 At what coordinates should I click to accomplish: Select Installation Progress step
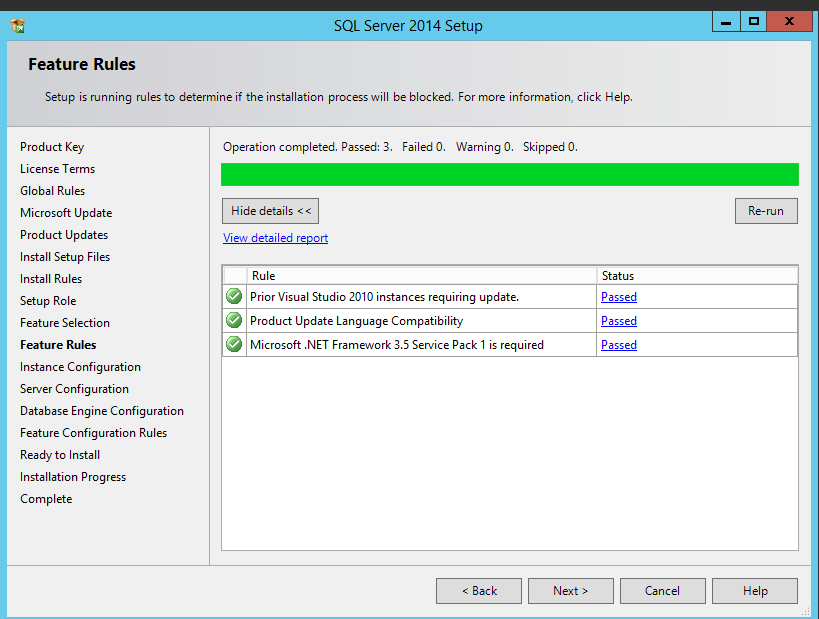[x=73, y=476]
